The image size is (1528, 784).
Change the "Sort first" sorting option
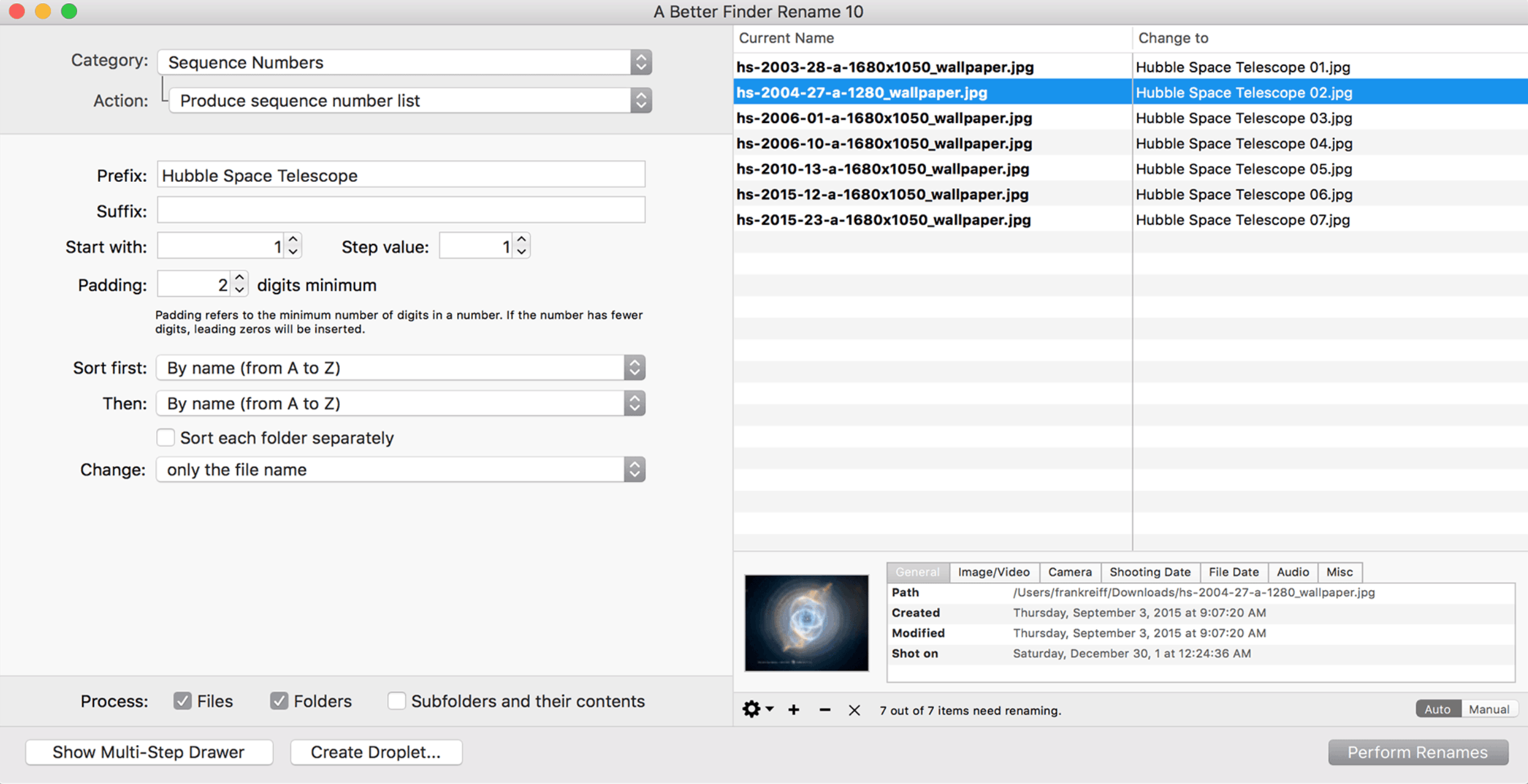click(634, 368)
